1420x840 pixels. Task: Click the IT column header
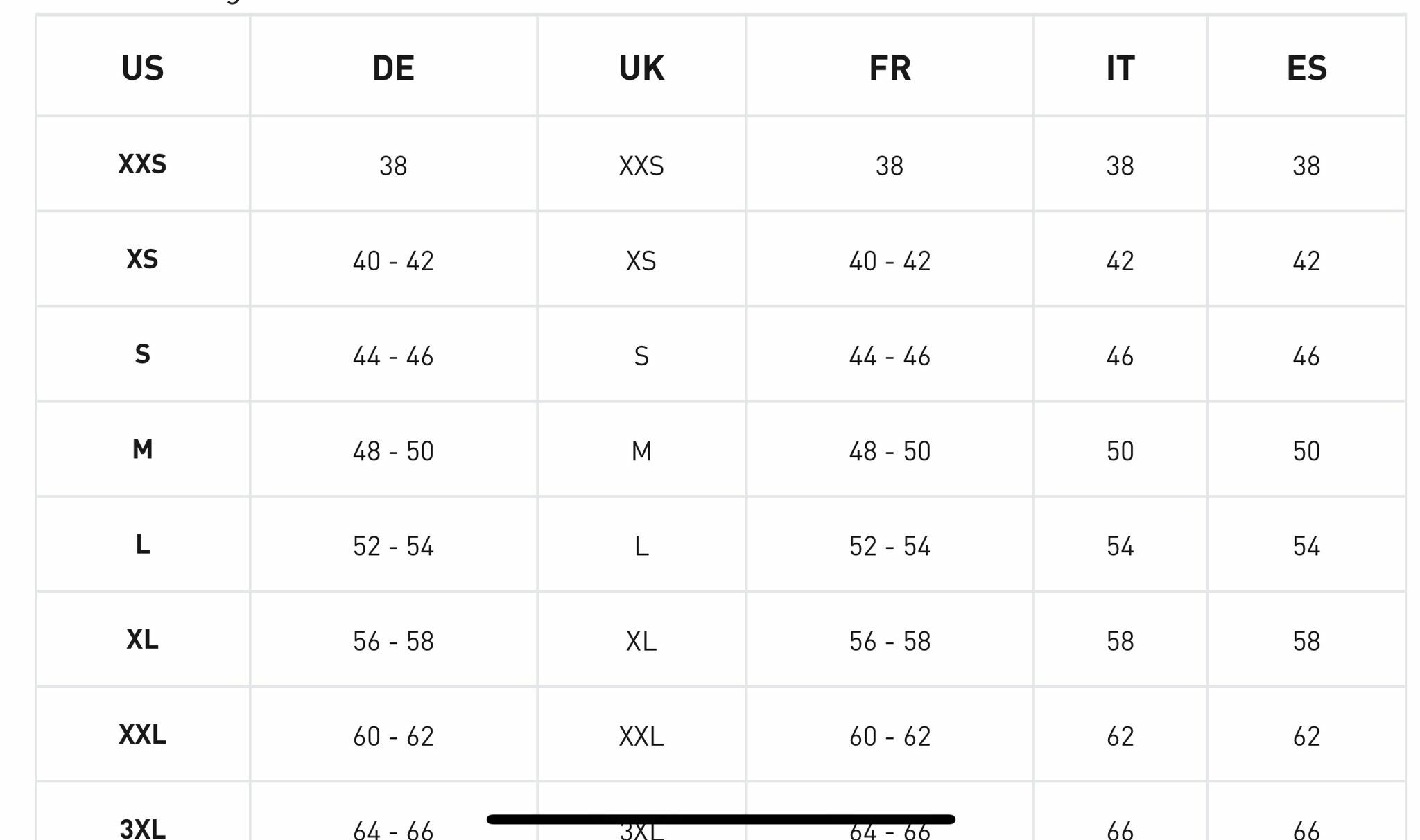[x=1120, y=68]
